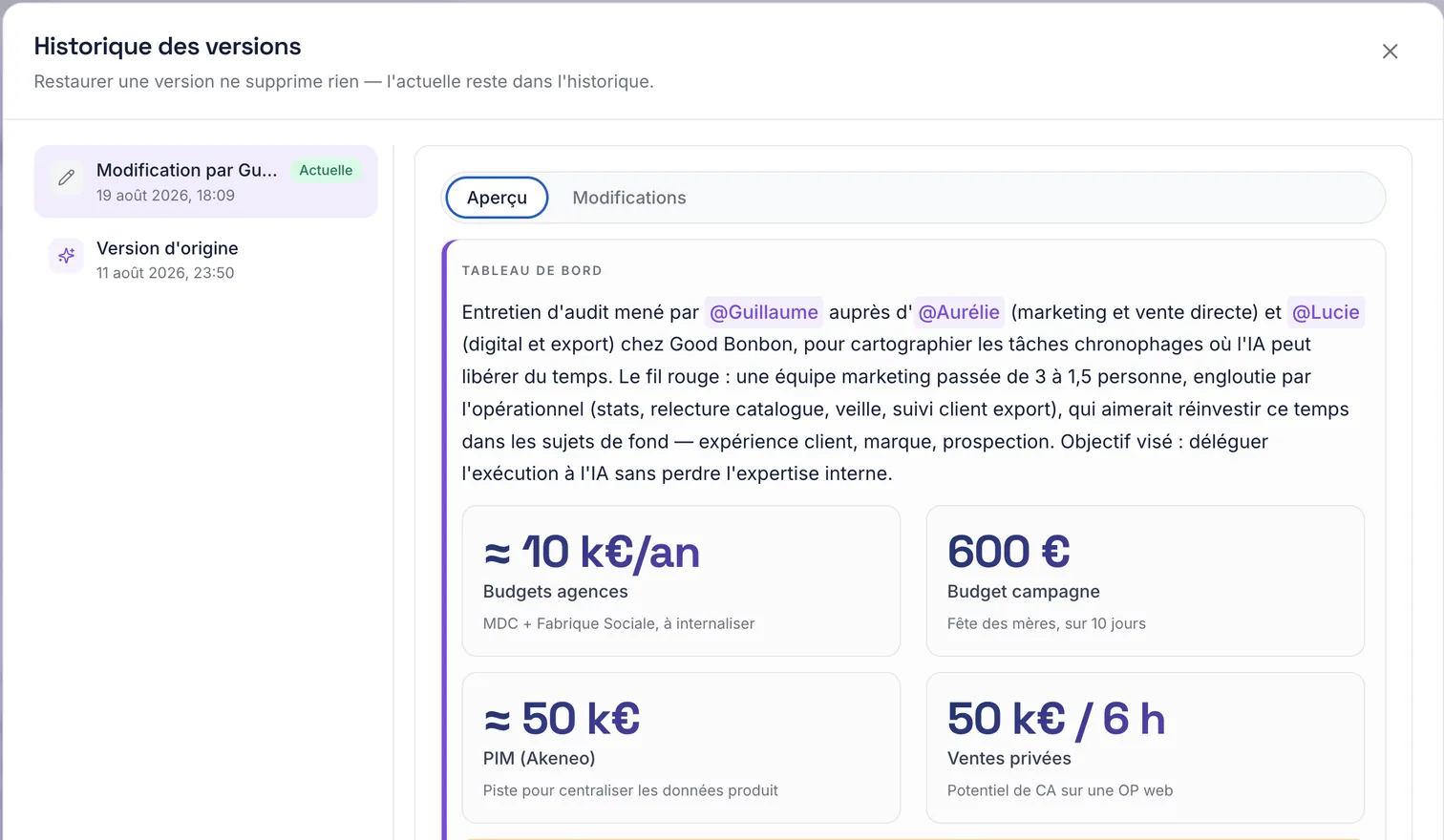The image size is (1444, 840).
Task: Click the 50 k€ / 6 h value
Action: pyautogui.click(x=1056, y=719)
